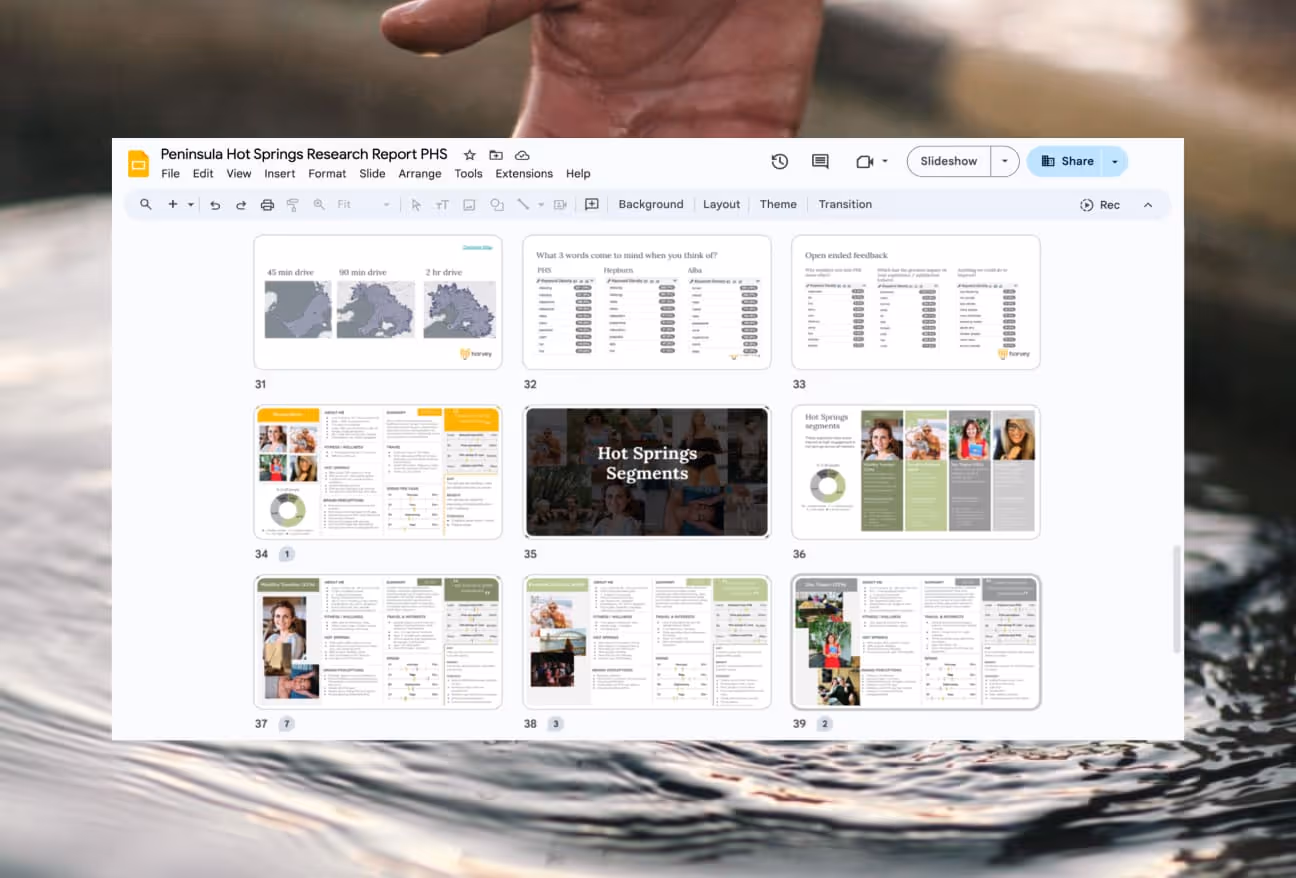Viewport: 1296px width, 878px height.
Task: Click the video camera meeting icon
Action: pos(864,161)
